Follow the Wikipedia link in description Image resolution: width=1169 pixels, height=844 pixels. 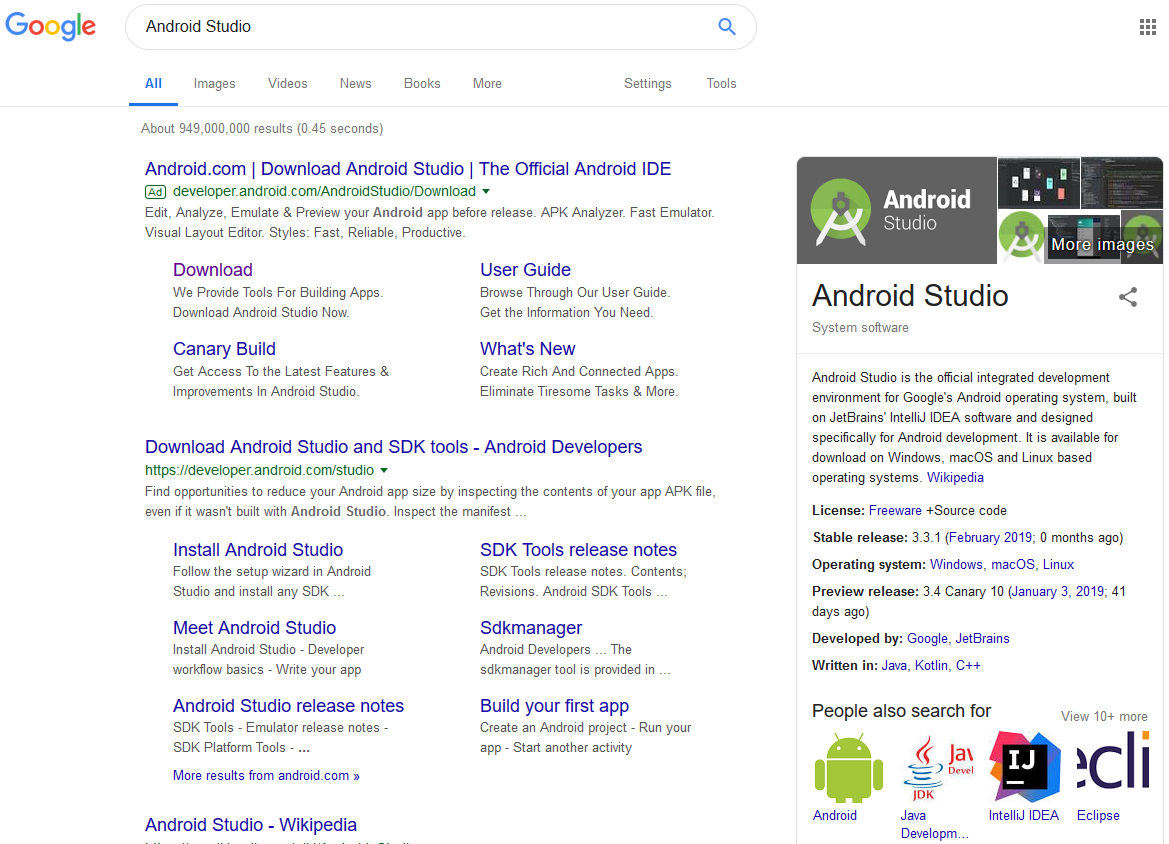coord(955,478)
